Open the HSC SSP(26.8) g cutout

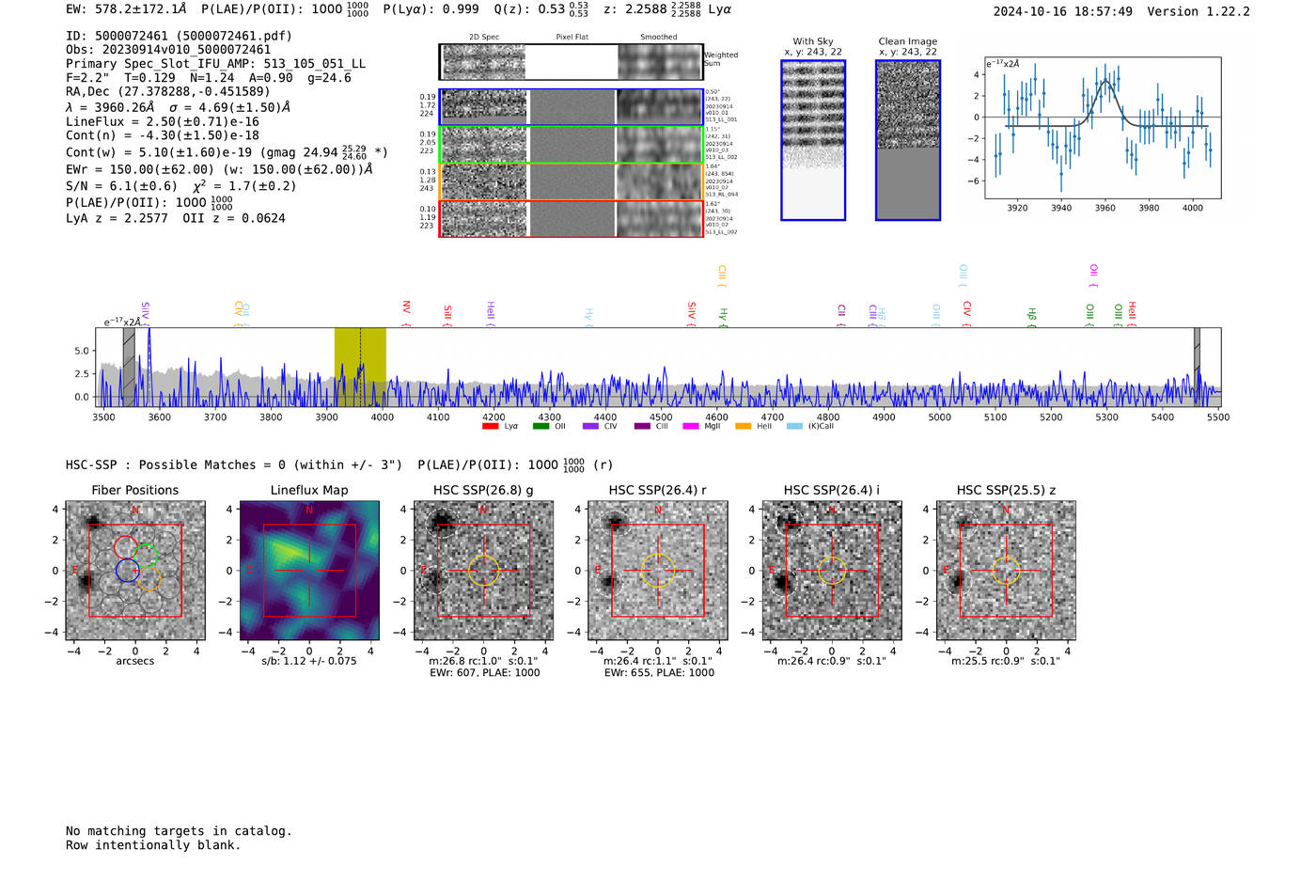(x=483, y=571)
